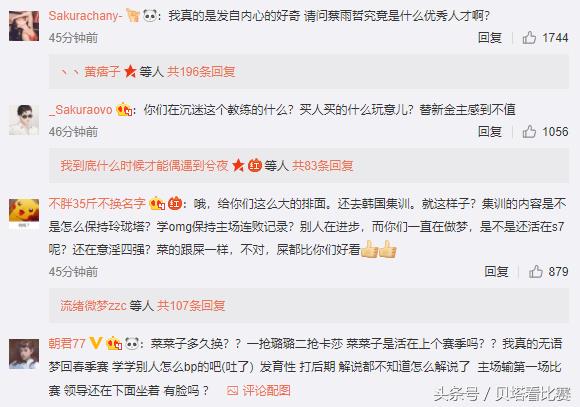The height and width of the screenshot is (407, 580).
Task: Expand 共83条回复 replies thread
Action: (x=323, y=165)
